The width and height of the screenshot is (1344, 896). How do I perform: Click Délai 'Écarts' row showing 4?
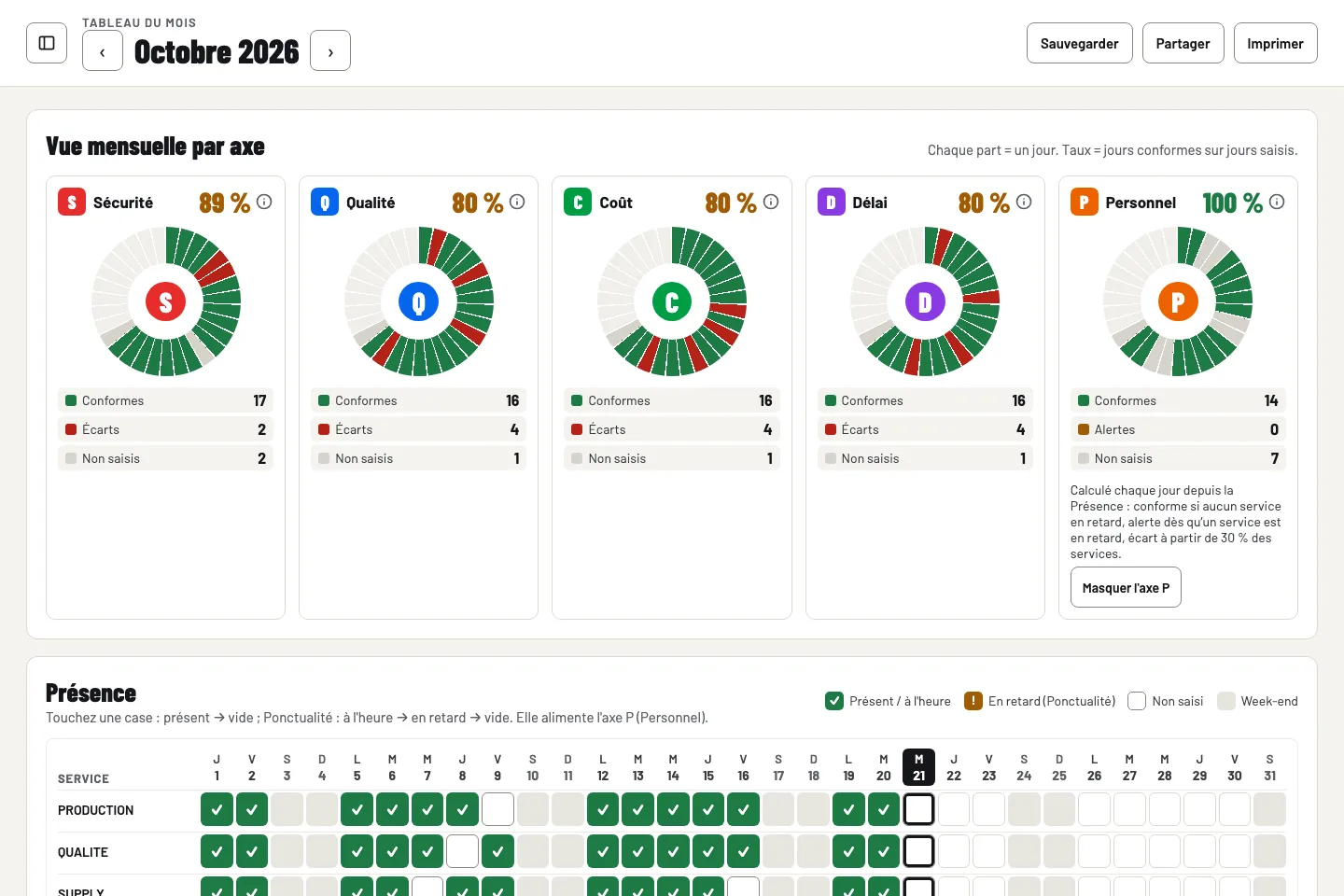[925, 429]
